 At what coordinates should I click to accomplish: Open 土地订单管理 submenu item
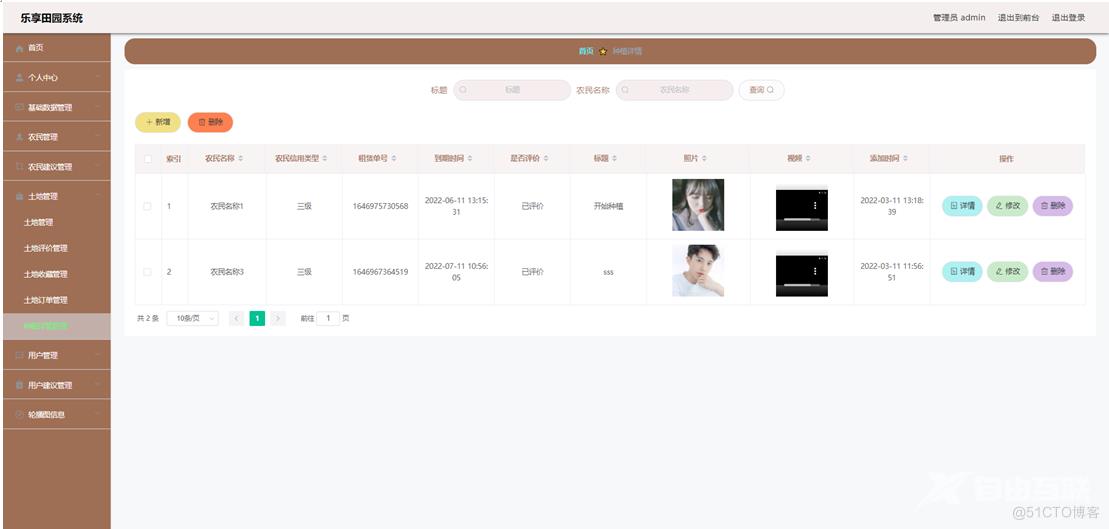point(57,301)
